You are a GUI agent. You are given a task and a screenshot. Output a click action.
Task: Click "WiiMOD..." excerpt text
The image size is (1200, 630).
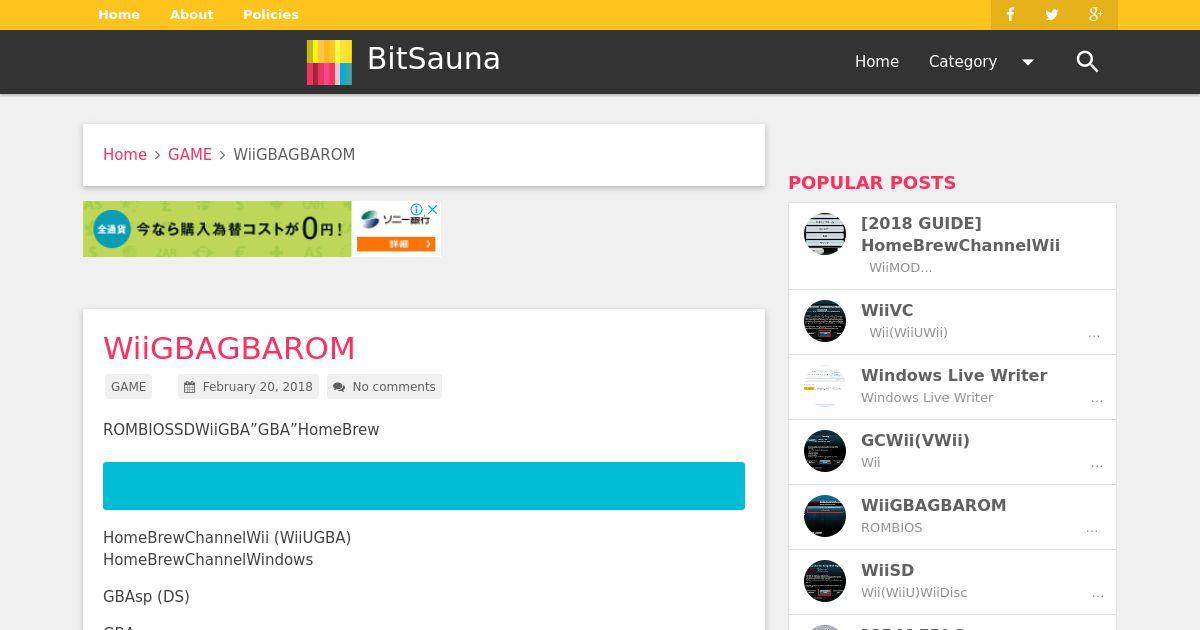(900, 268)
